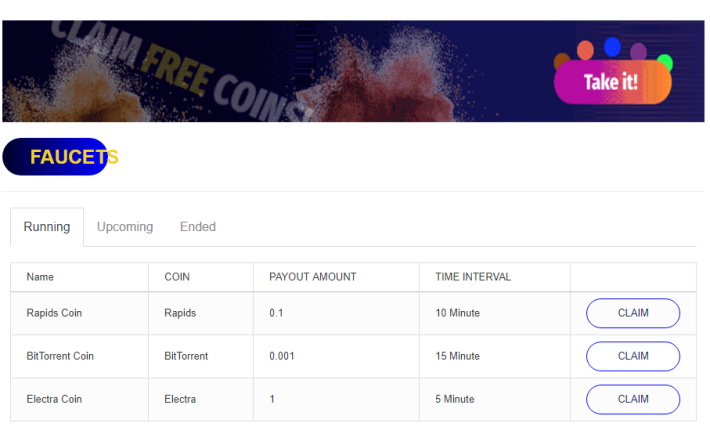Open the Running tab

click(47, 227)
